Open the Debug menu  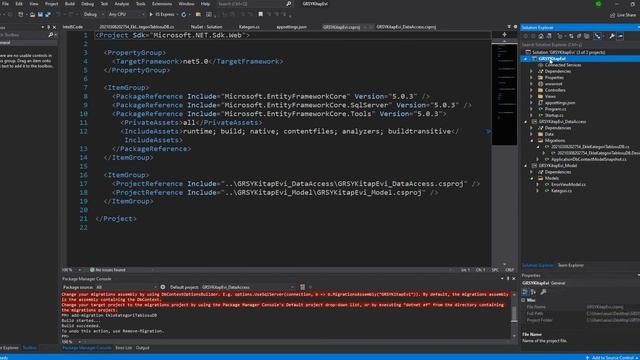point(87,4)
